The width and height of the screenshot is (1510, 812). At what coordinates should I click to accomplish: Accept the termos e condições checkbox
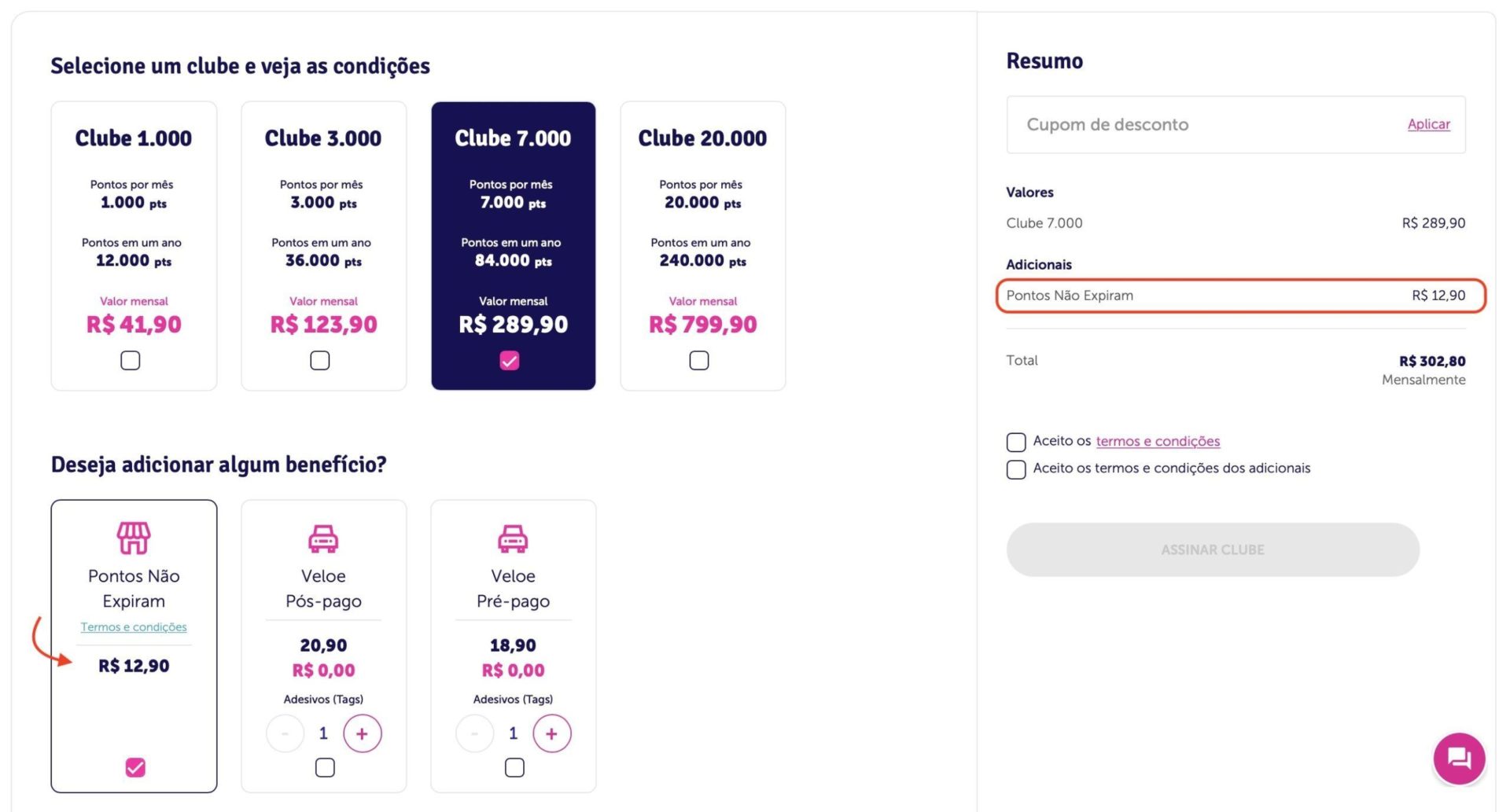pos(1016,442)
